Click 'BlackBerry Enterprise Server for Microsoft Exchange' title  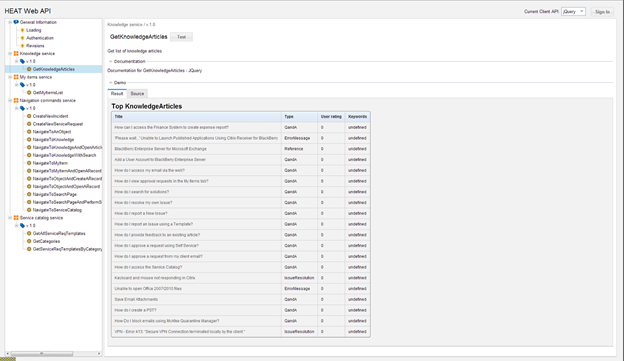coord(160,149)
